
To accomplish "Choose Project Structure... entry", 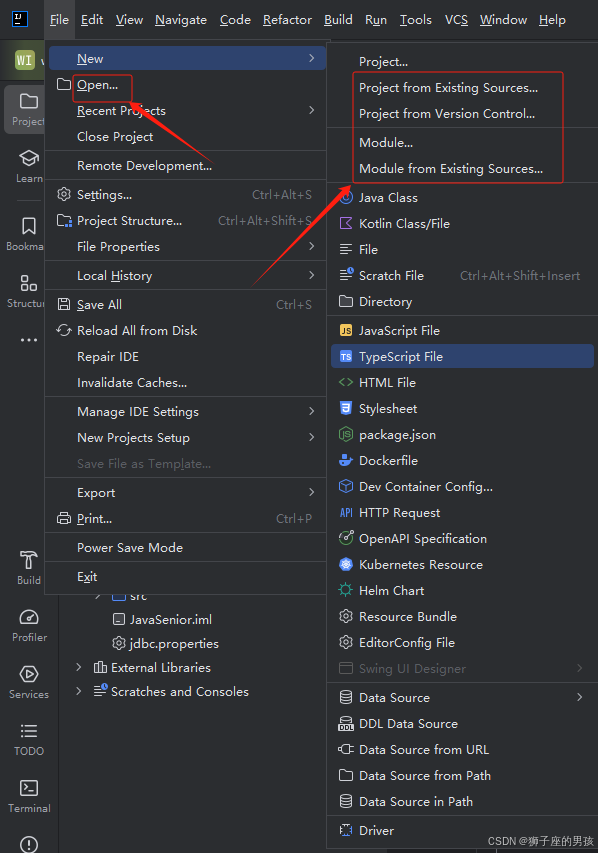I will [x=185, y=221].
